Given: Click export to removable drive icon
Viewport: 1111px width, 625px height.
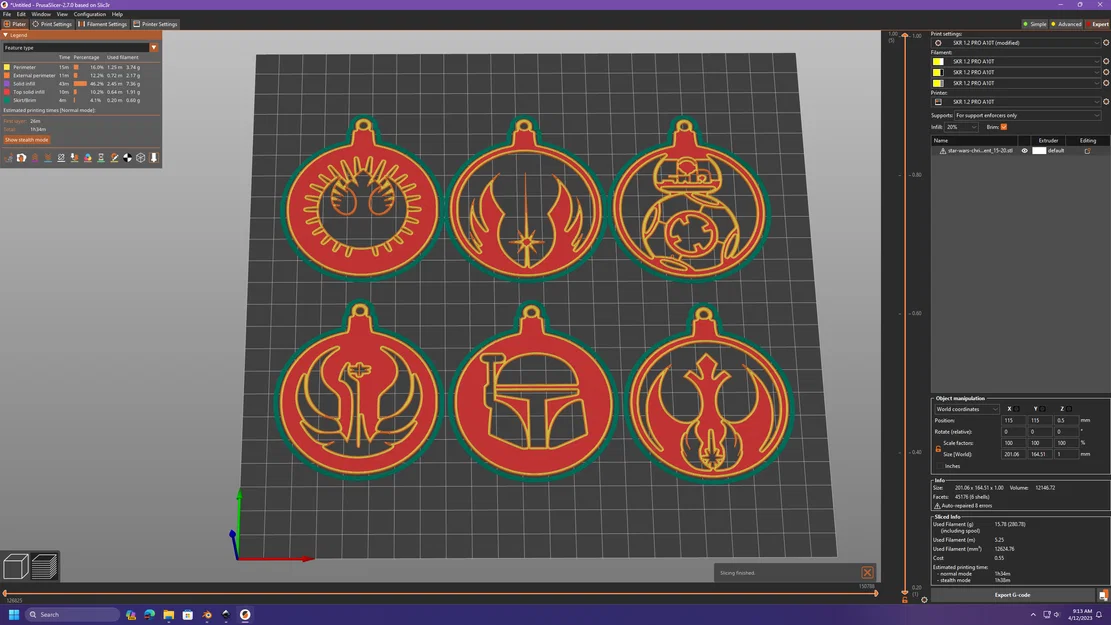Looking at the screenshot, I should pyautogui.click(x=1103, y=595).
